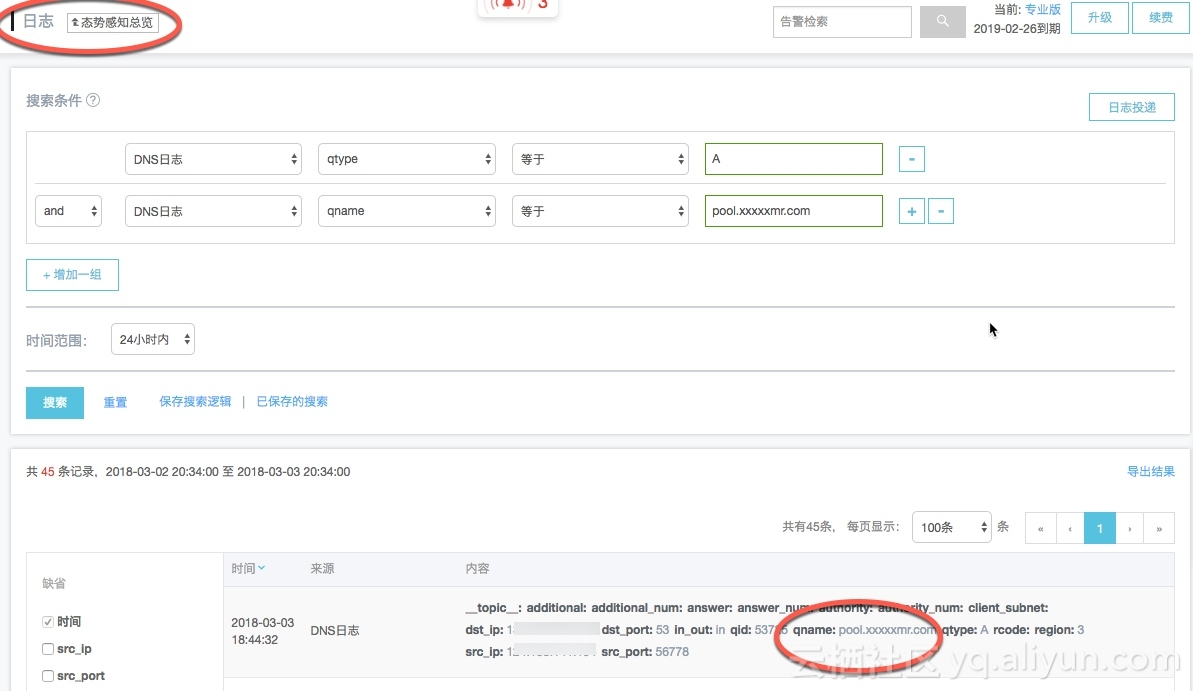Click the value field containing A

pyautogui.click(x=794, y=159)
